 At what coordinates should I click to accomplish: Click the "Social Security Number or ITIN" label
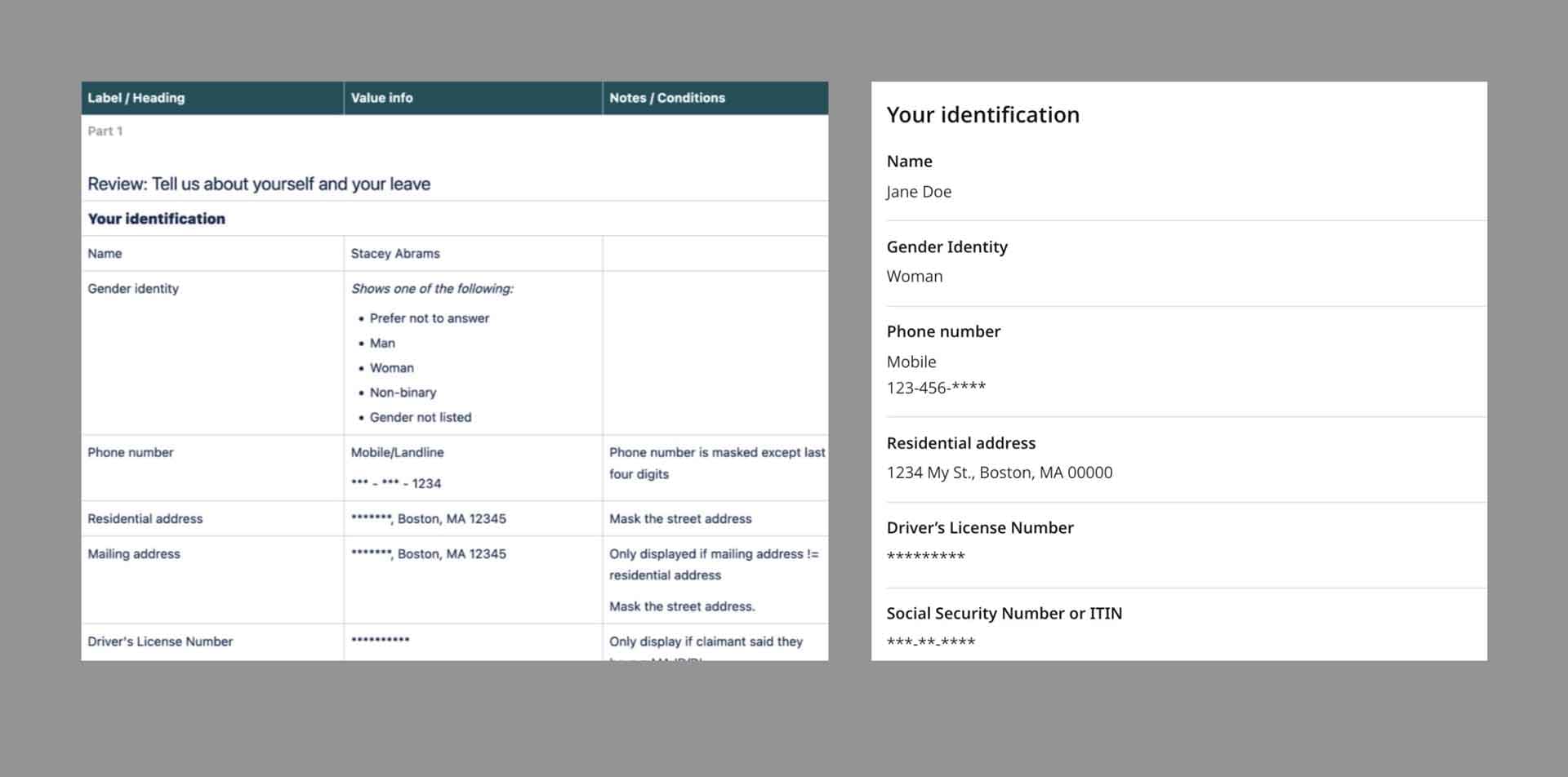pos(1004,613)
